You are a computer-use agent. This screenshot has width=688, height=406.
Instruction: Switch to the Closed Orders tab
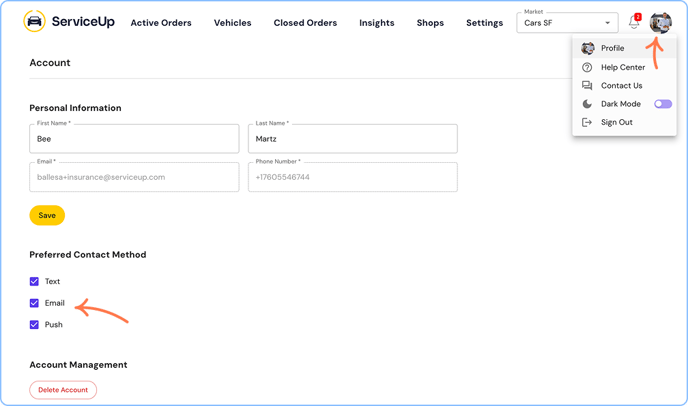point(305,23)
